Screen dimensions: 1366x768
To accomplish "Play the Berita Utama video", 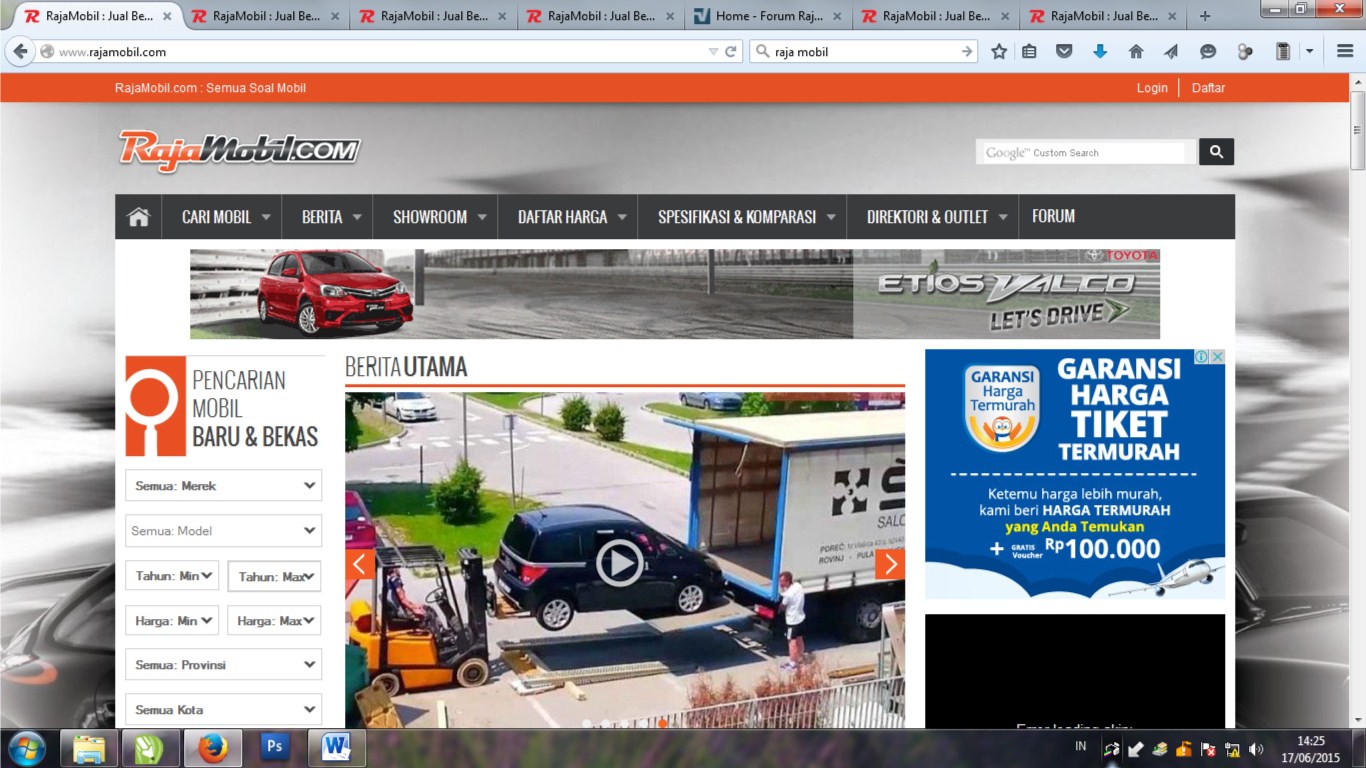I will pos(620,563).
